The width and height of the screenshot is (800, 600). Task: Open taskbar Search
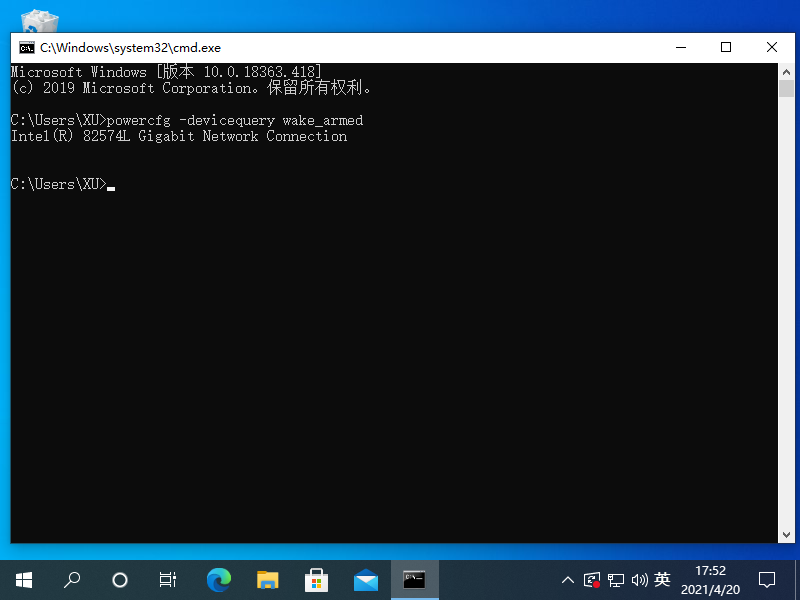click(72, 579)
